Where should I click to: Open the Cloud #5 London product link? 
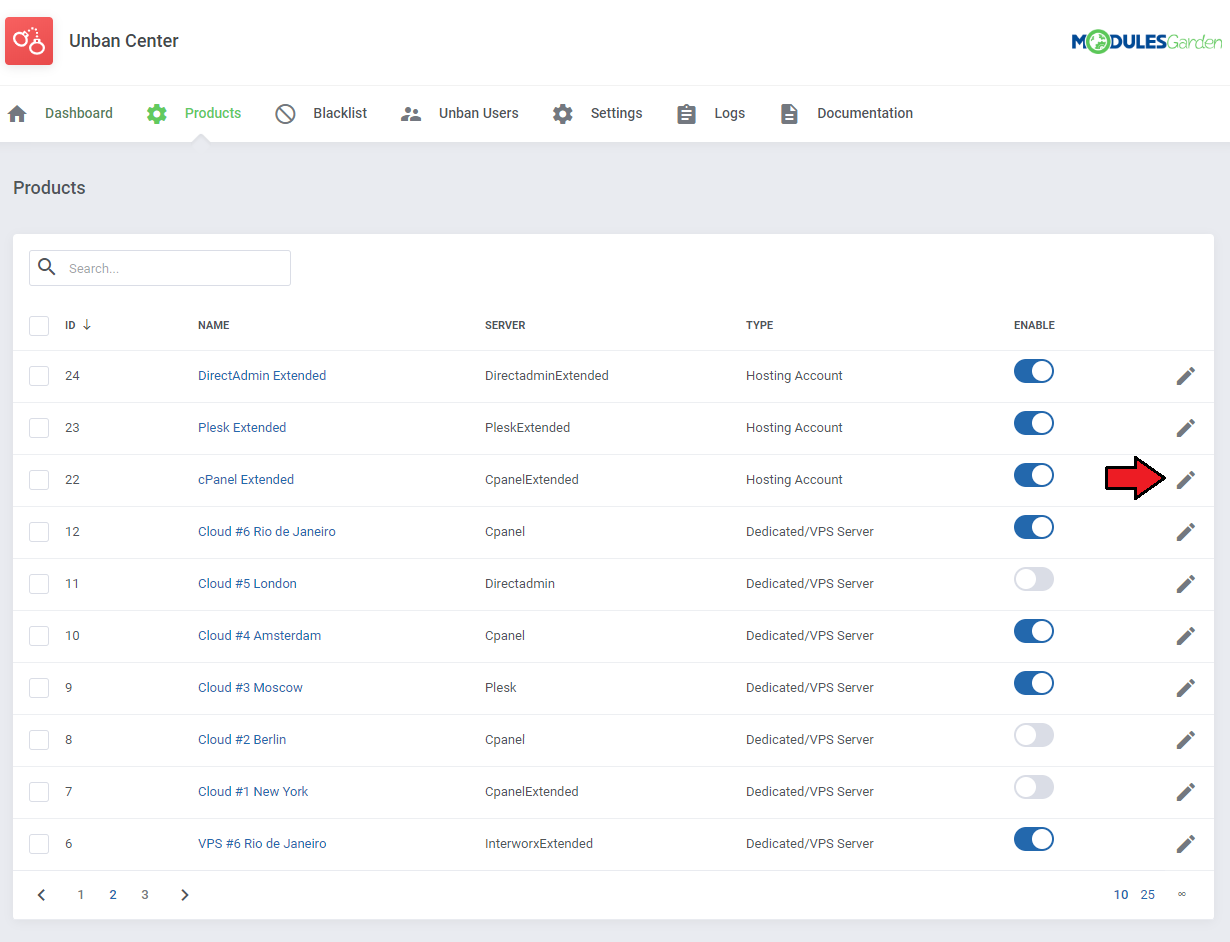point(247,584)
